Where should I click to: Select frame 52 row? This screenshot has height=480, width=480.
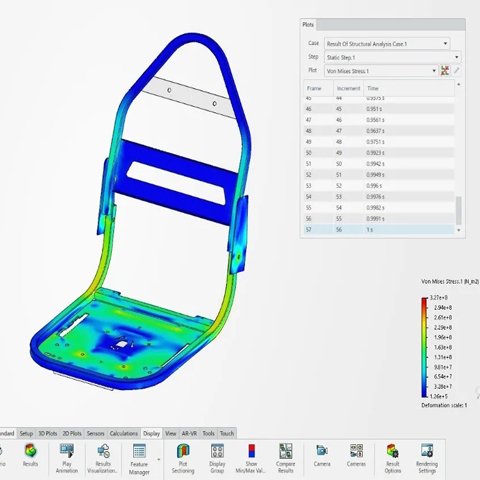click(379, 175)
